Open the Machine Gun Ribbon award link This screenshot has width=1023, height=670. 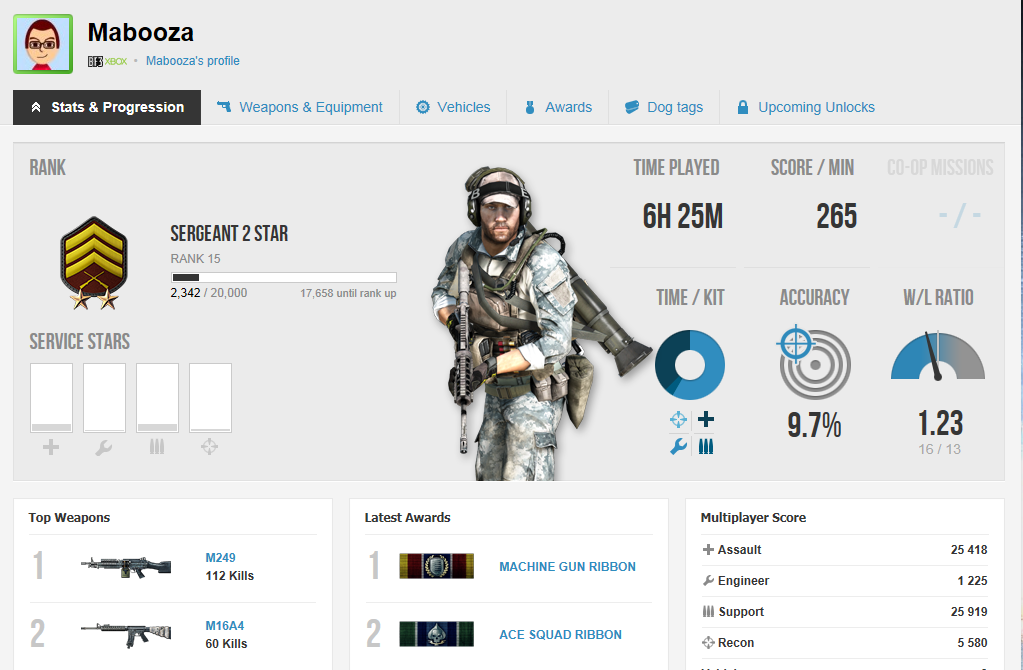[x=567, y=567]
